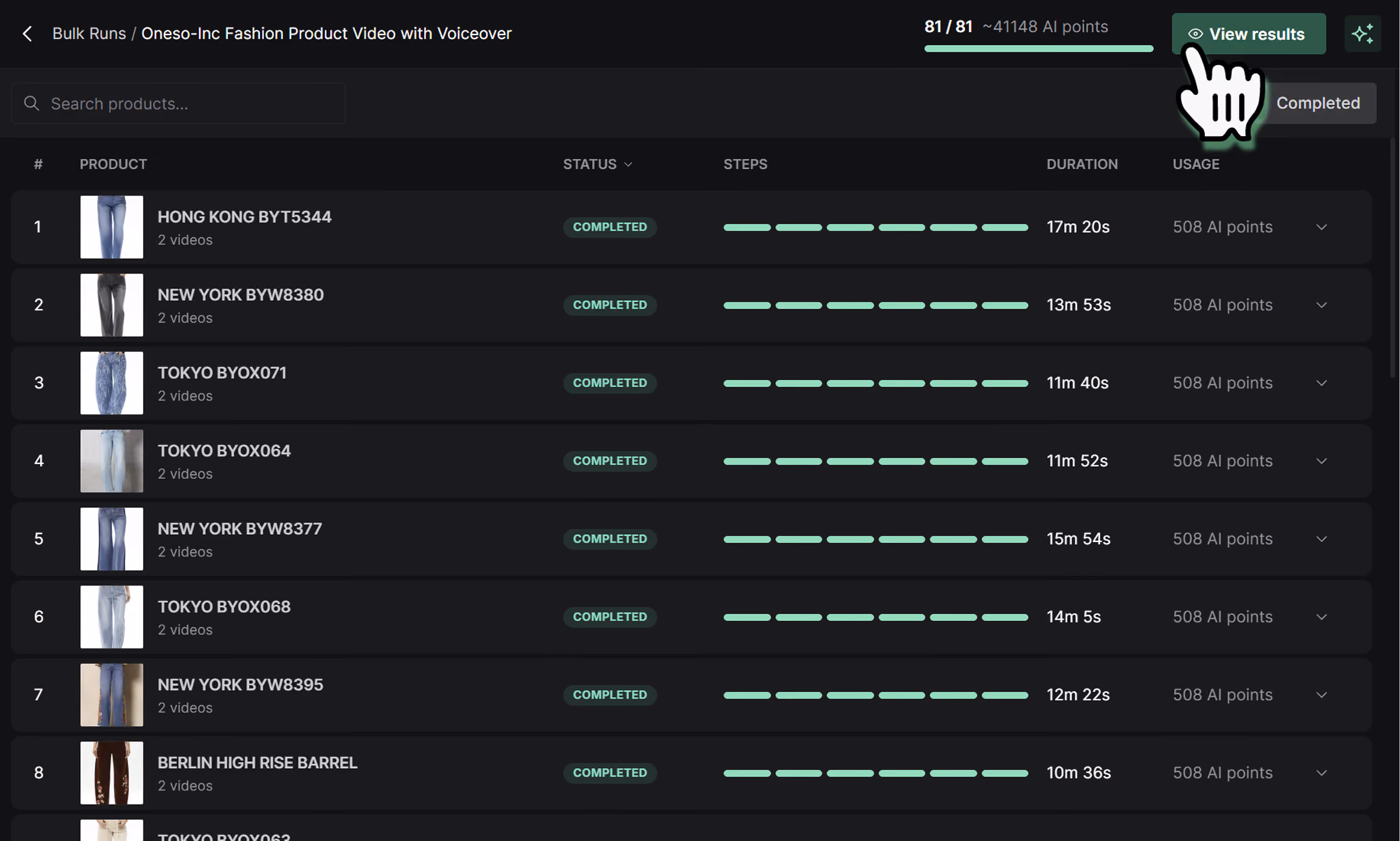Click the NEW YORK BYW8395 steps progress bar
The height and width of the screenshot is (841, 1400).
(876, 695)
